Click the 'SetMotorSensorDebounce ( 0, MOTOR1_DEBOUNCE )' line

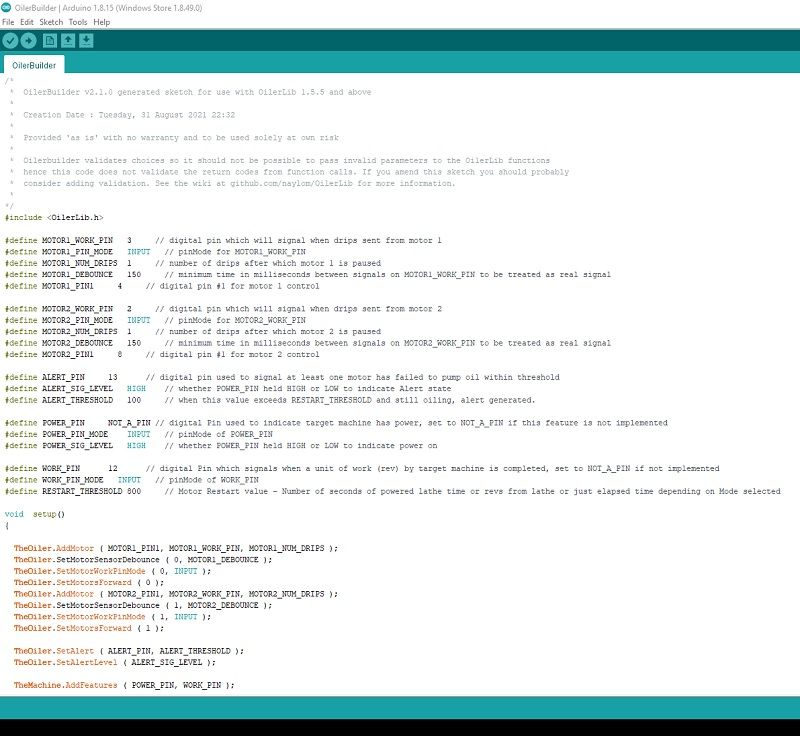143,560
